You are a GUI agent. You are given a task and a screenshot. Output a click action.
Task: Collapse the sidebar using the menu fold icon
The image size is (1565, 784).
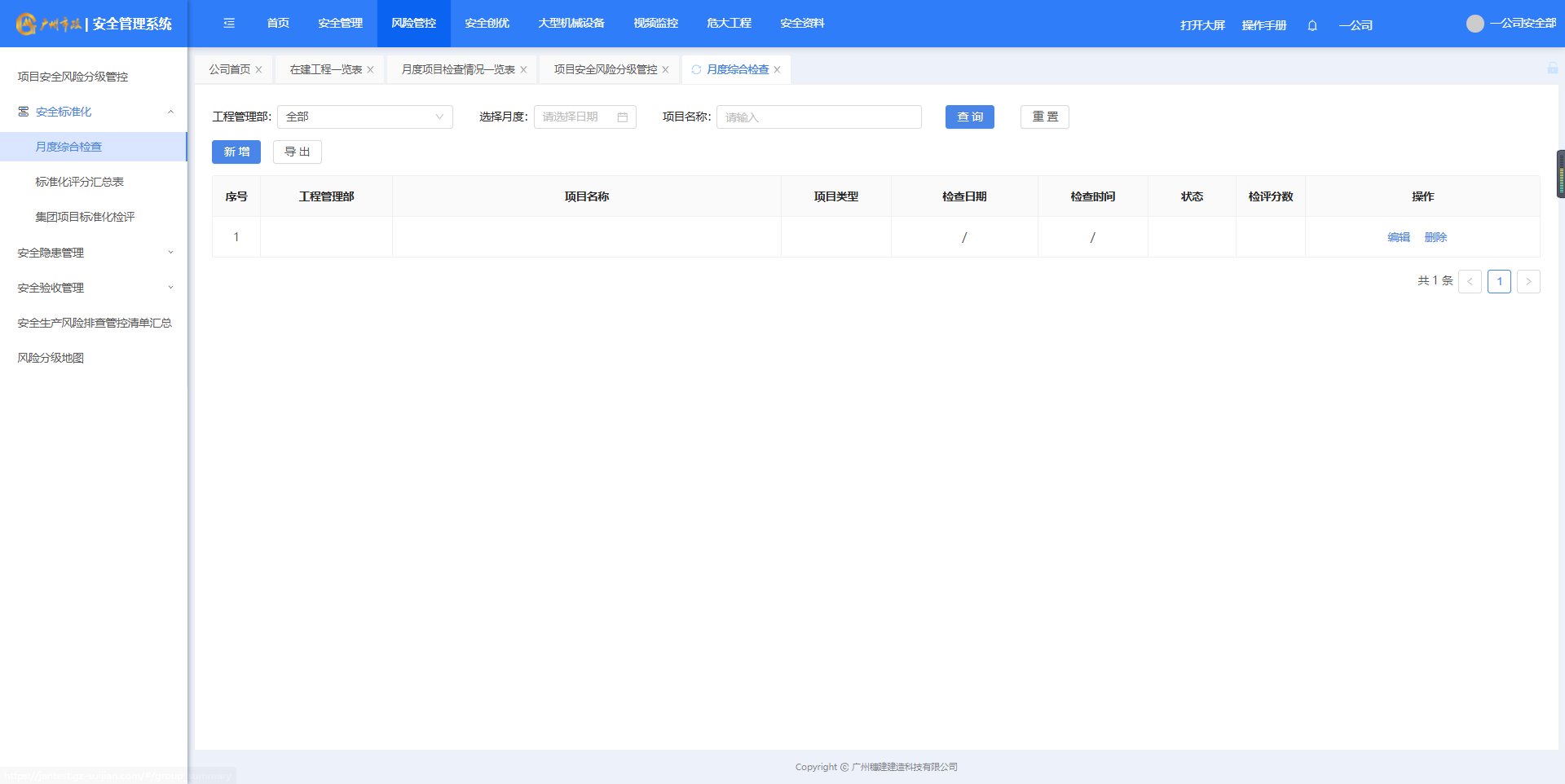(x=229, y=24)
